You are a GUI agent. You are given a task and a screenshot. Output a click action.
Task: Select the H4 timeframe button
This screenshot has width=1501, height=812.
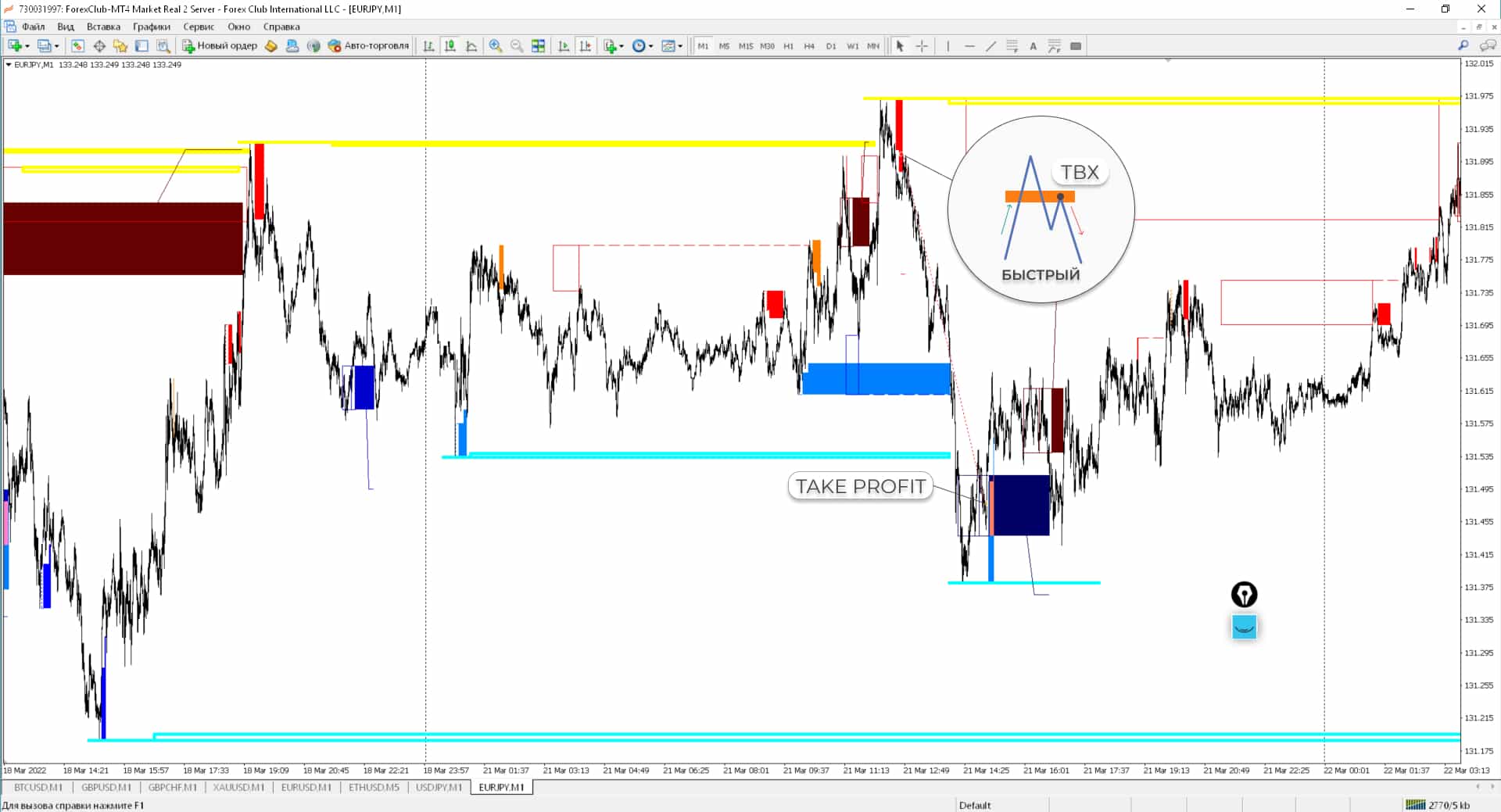point(809,46)
